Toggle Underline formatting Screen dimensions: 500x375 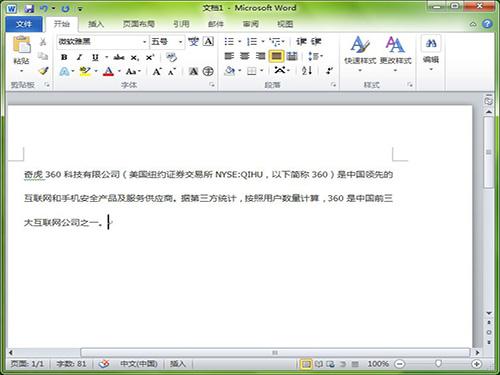[x=95, y=57]
